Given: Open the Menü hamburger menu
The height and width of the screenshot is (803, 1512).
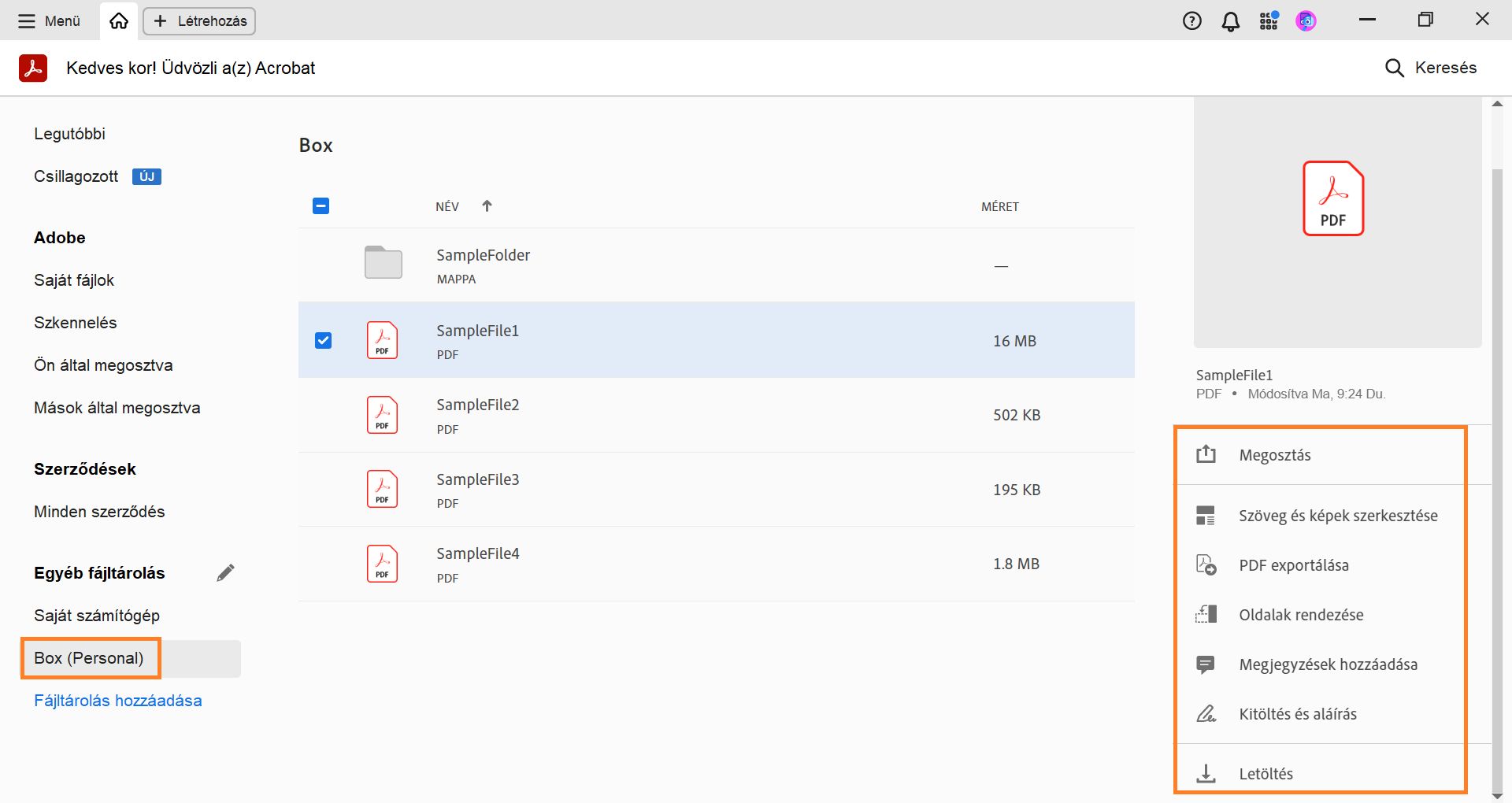Looking at the screenshot, I should pyautogui.click(x=49, y=21).
